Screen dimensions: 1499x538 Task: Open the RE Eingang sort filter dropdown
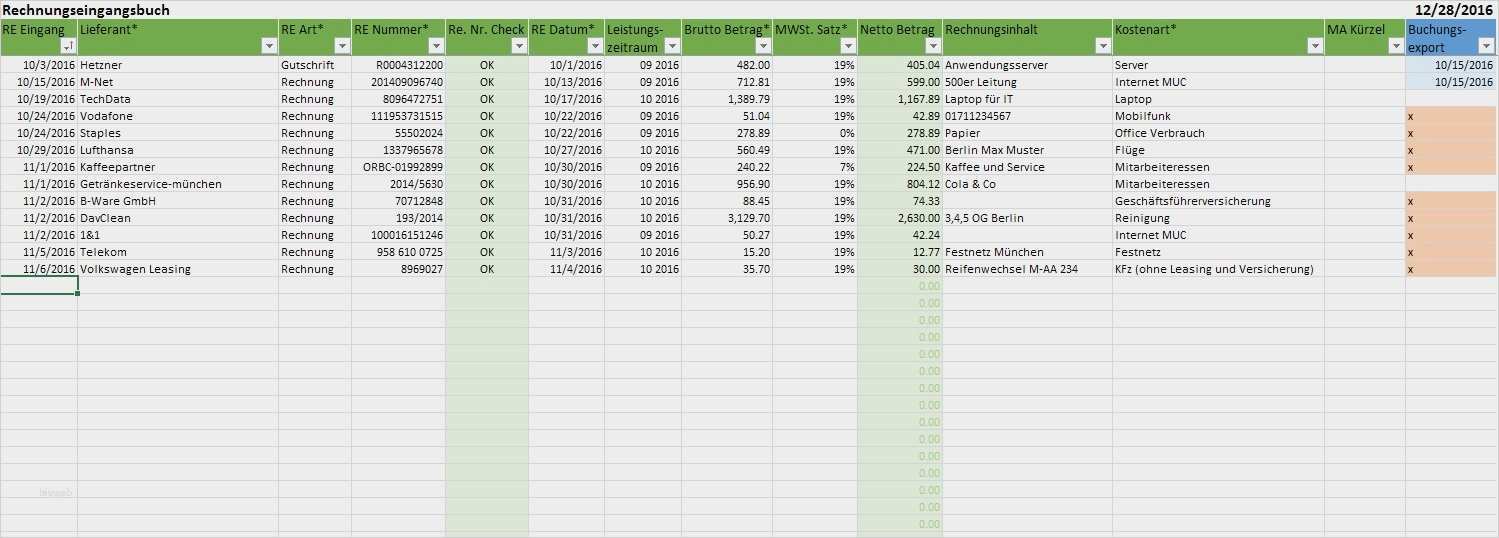[x=68, y=46]
